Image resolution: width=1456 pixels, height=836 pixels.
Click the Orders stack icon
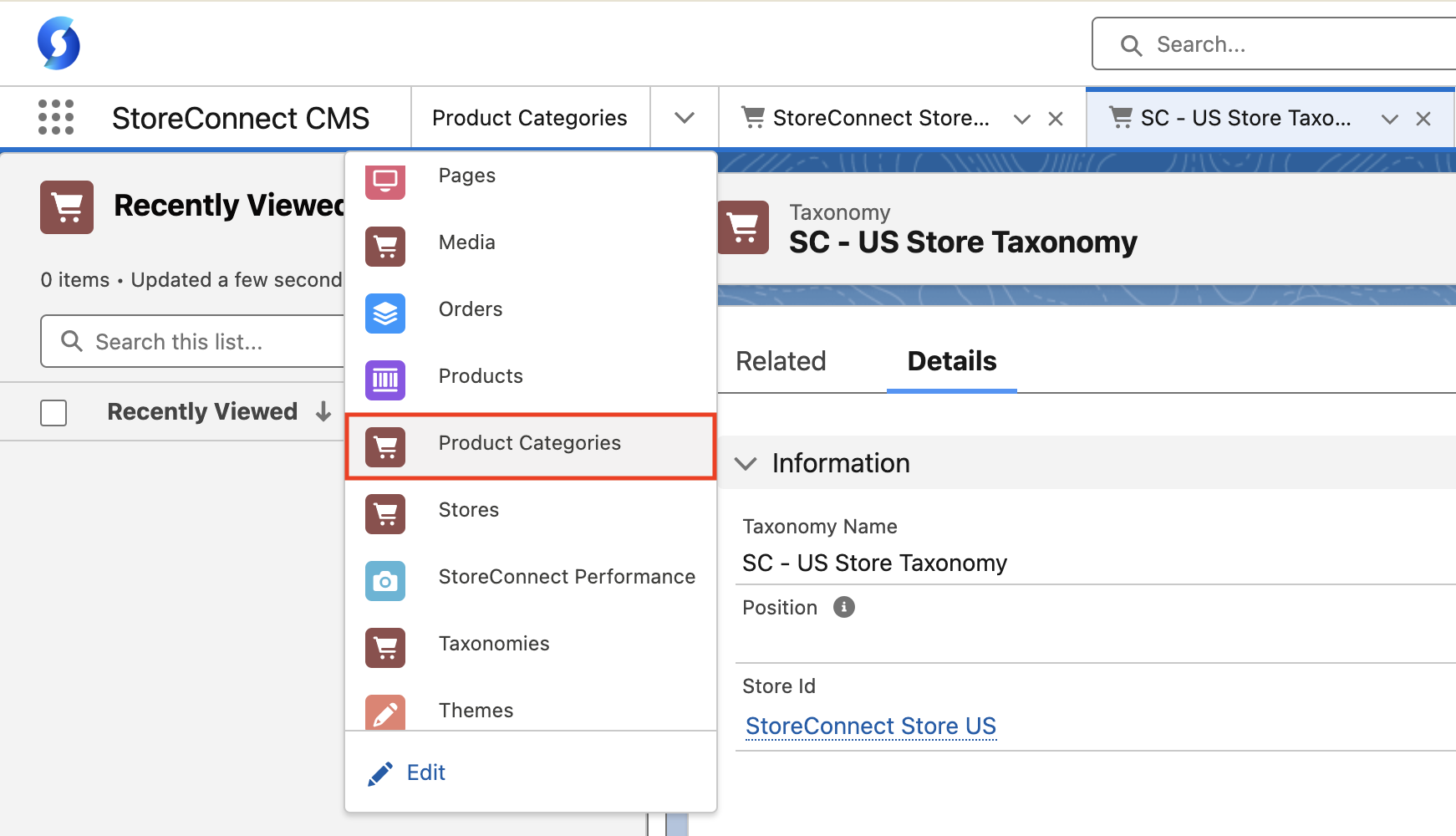[385, 313]
